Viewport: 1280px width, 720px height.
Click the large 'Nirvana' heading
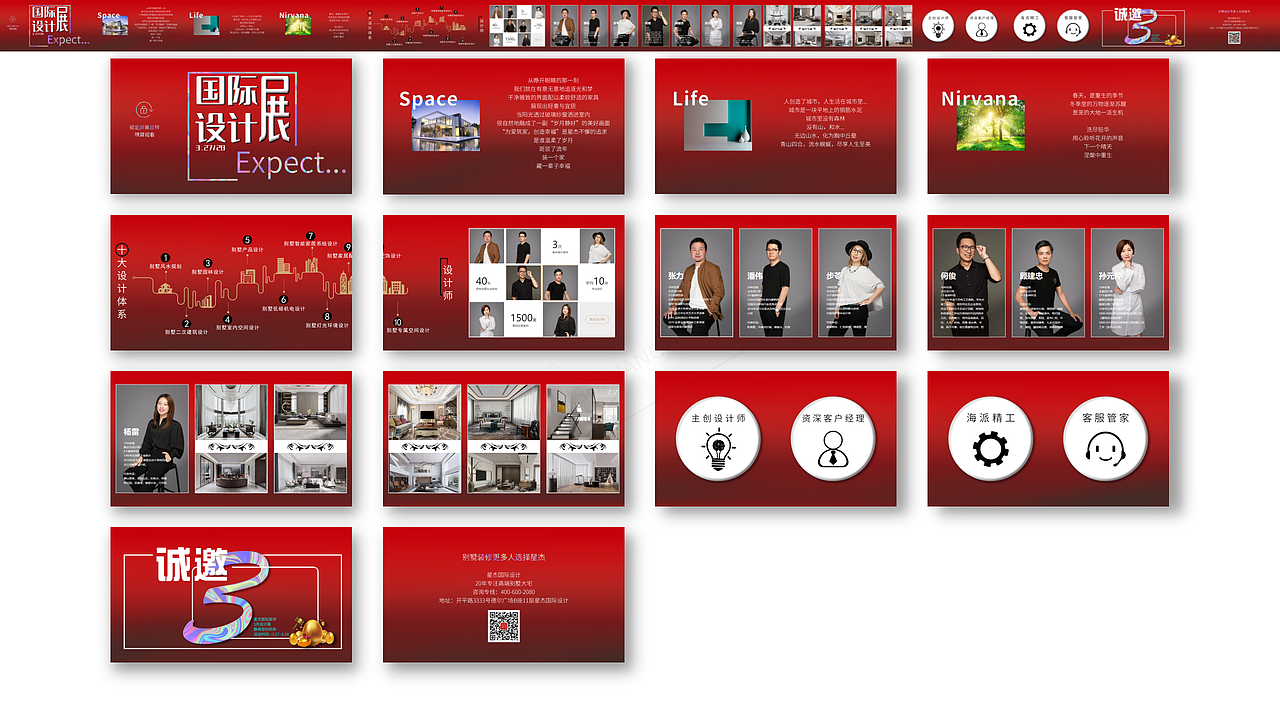(979, 98)
